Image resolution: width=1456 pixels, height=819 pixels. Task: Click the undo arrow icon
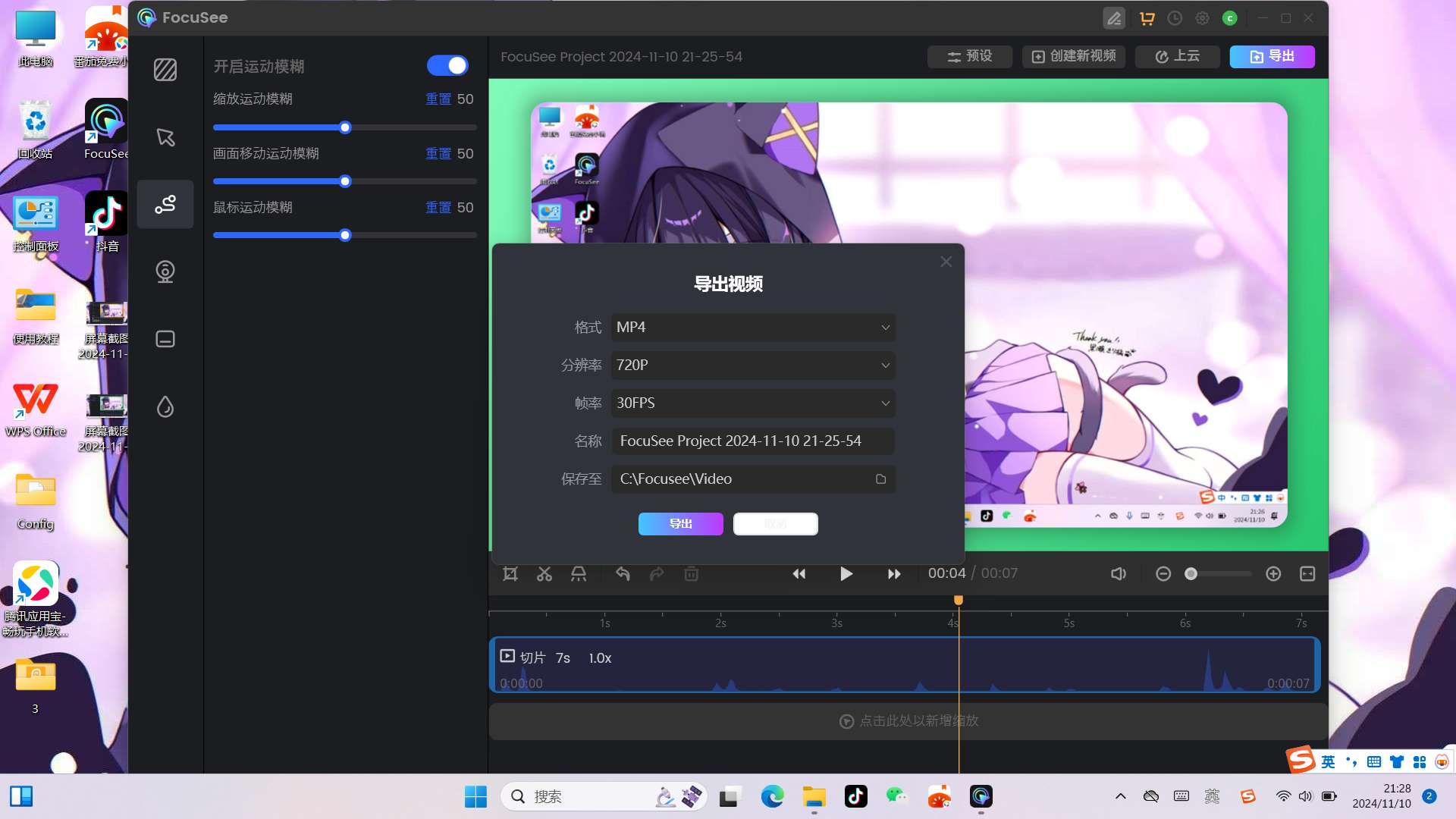point(623,574)
